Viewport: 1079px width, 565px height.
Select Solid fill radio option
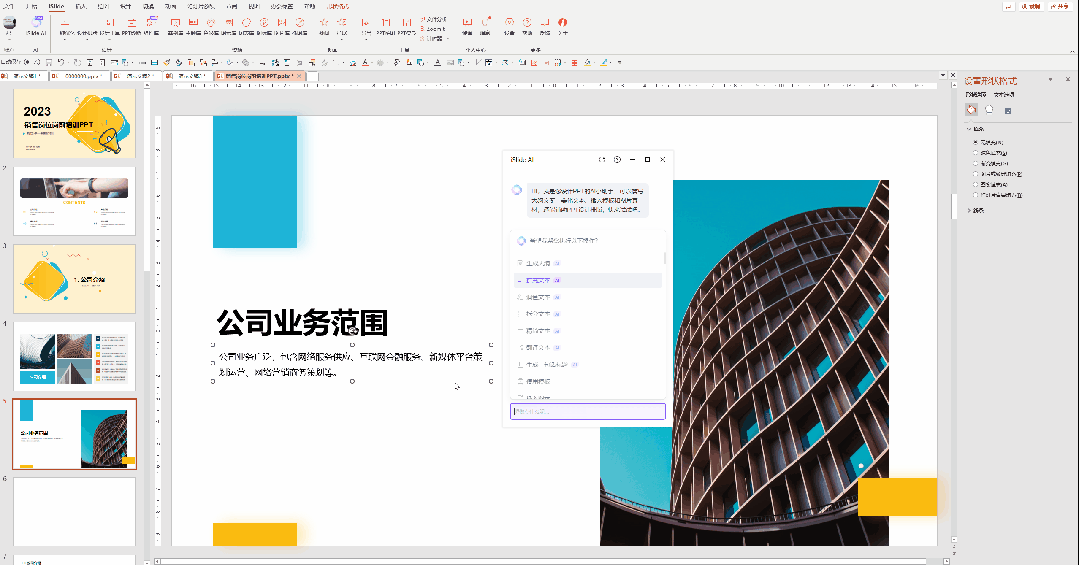point(990,153)
